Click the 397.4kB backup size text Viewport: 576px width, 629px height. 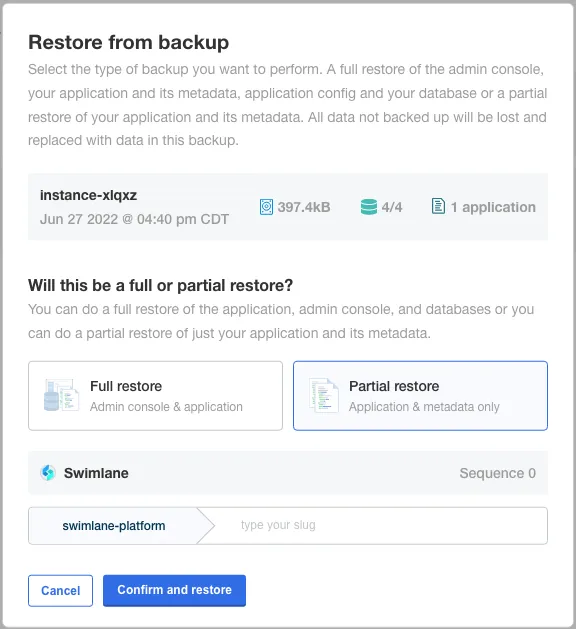click(x=304, y=207)
